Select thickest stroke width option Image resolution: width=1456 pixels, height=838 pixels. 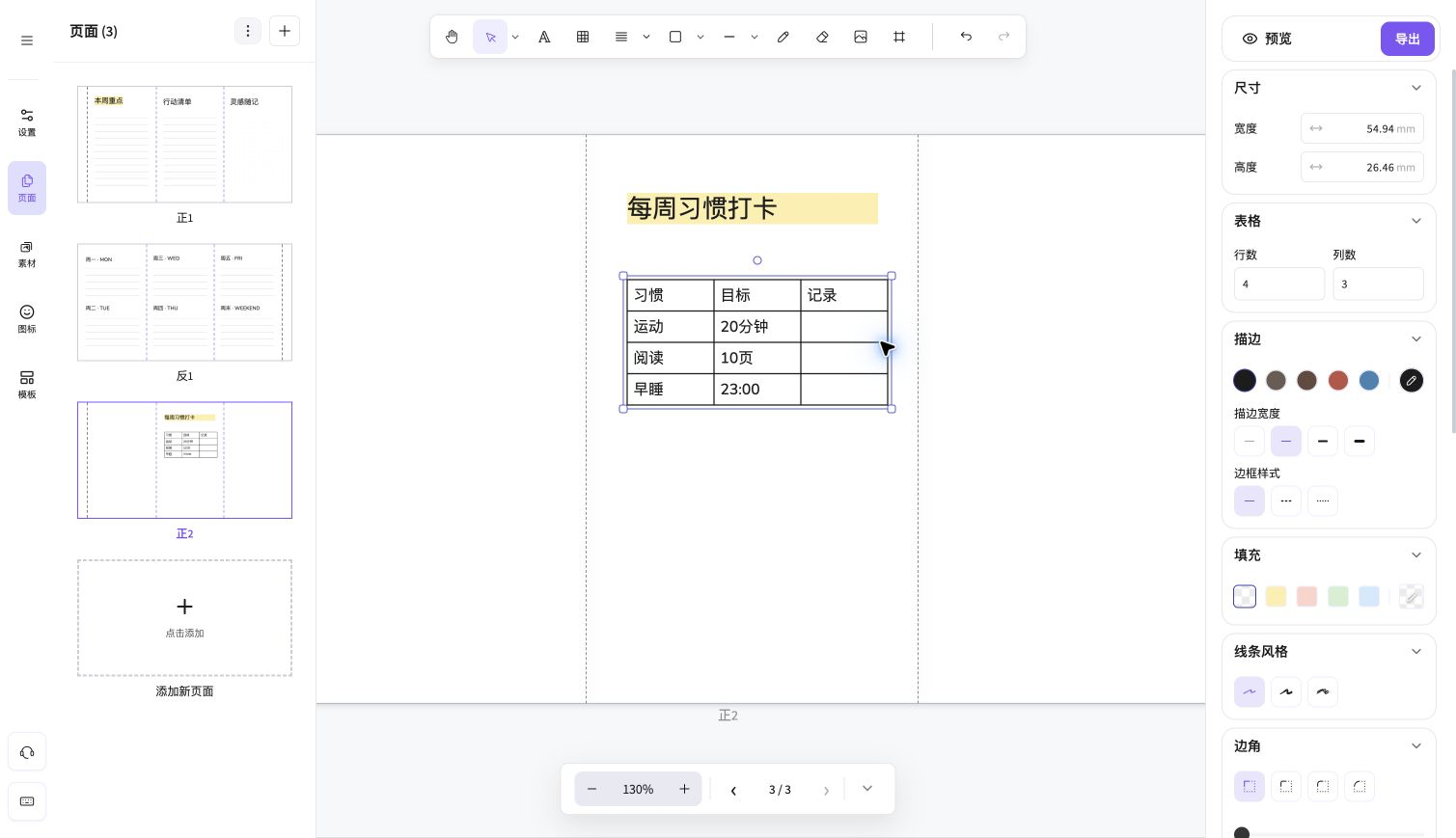(1360, 441)
